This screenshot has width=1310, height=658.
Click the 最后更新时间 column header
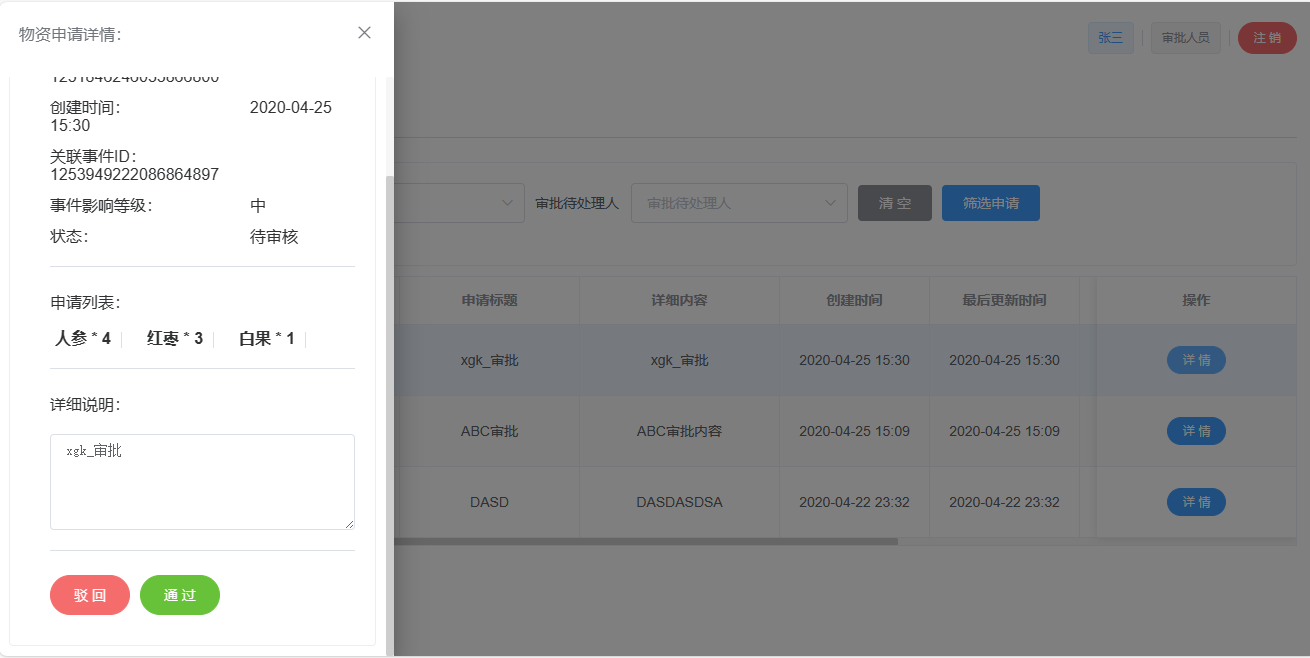[x=1004, y=299]
